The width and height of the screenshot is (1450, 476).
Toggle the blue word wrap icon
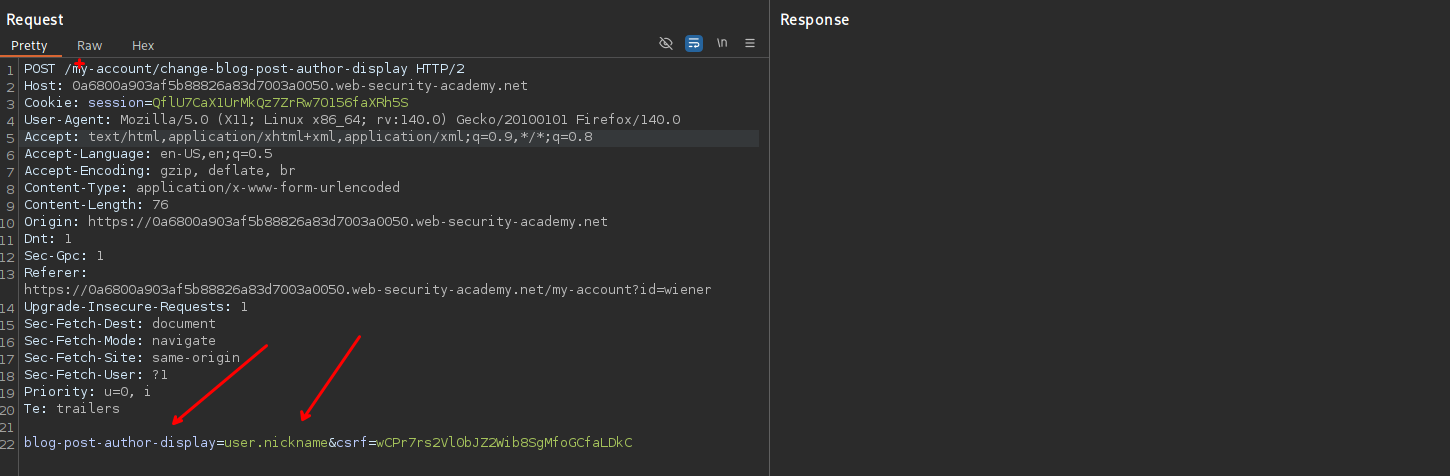[693, 44]
